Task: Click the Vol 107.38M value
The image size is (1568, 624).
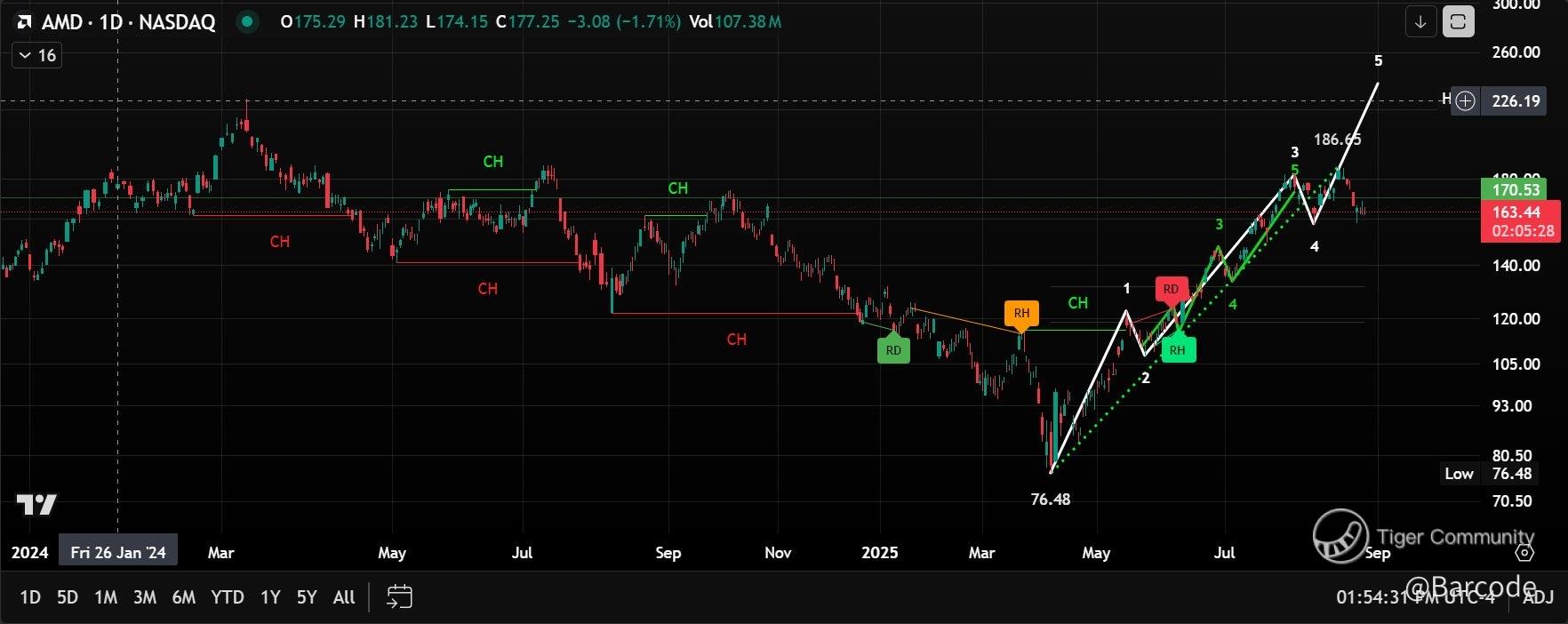Action: coord(736,21)
